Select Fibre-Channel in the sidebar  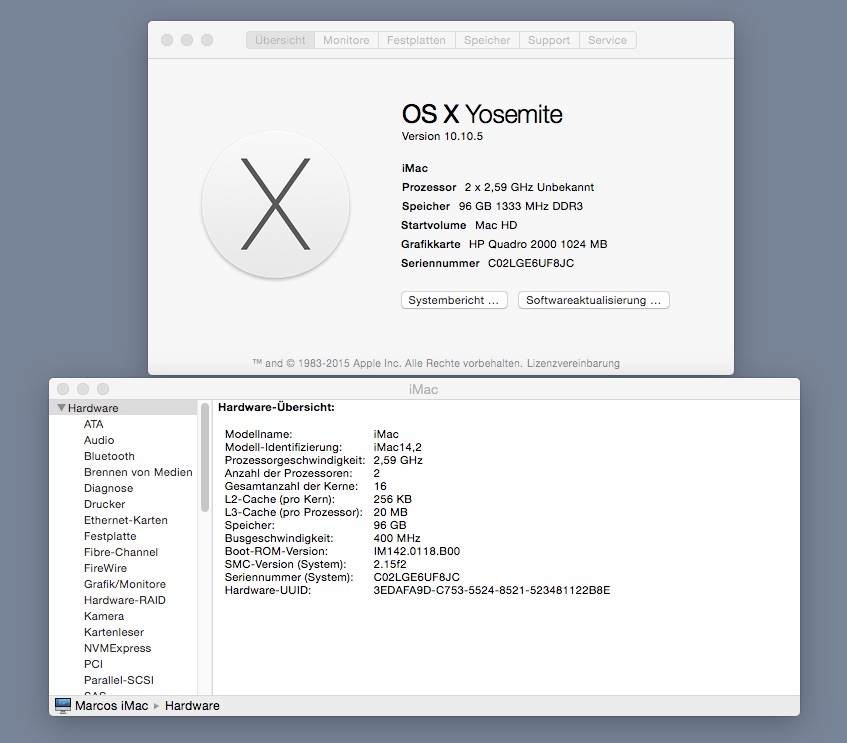point(121,552)
